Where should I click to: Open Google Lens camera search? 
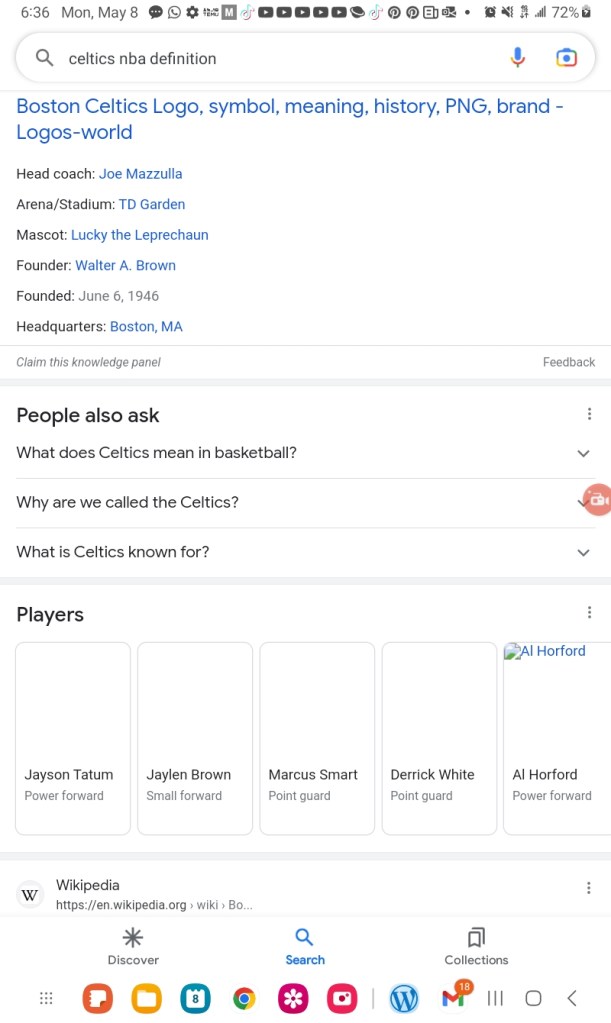click(x=566, y=58)
